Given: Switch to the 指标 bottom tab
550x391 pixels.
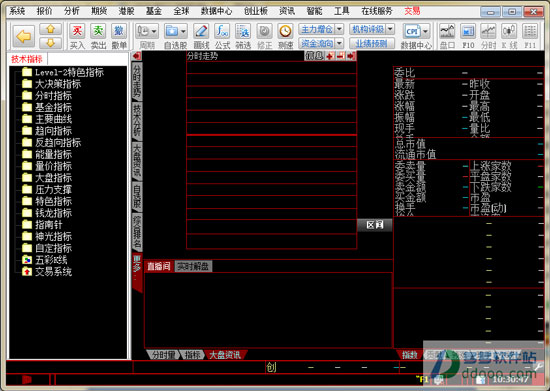Looking at the screenshot, I should tap(193, 355).
